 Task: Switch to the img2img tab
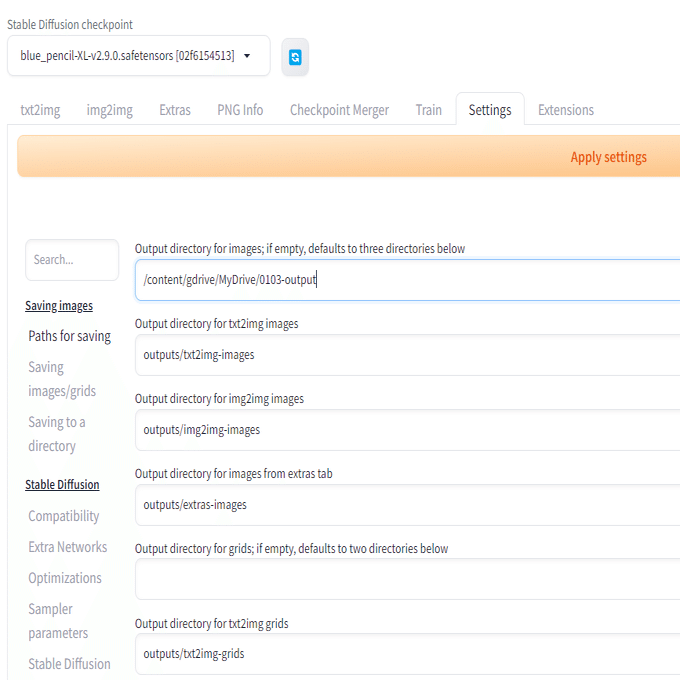point(110,110)
